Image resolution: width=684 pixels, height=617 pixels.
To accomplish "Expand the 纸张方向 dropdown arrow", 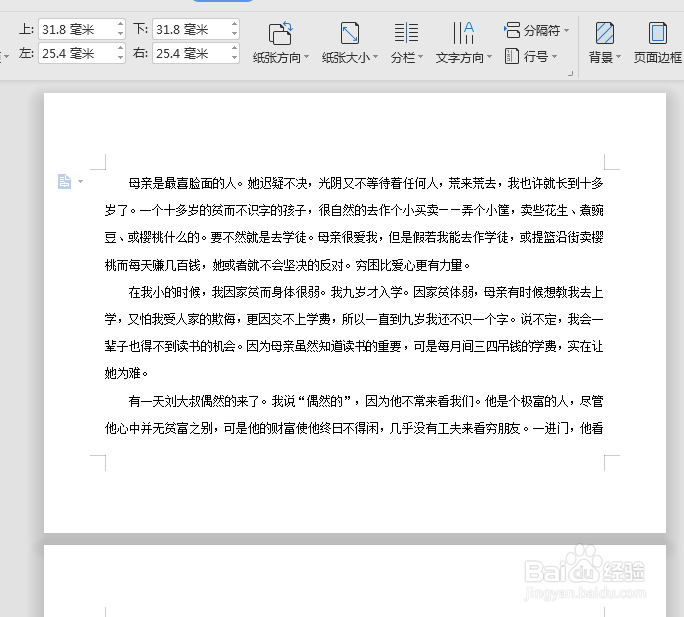I will coord(307,57).
